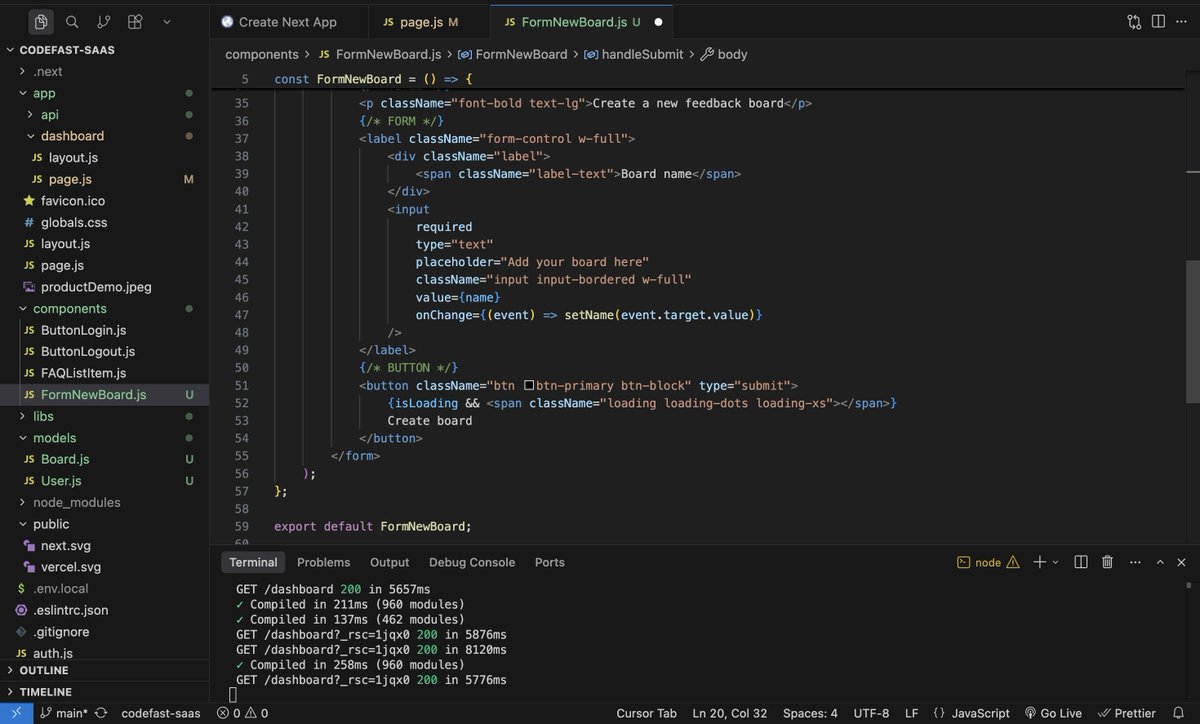Open .env.local in the explorer
Viewport: 1200px width, 724px height.
click(x=104, y=588)
